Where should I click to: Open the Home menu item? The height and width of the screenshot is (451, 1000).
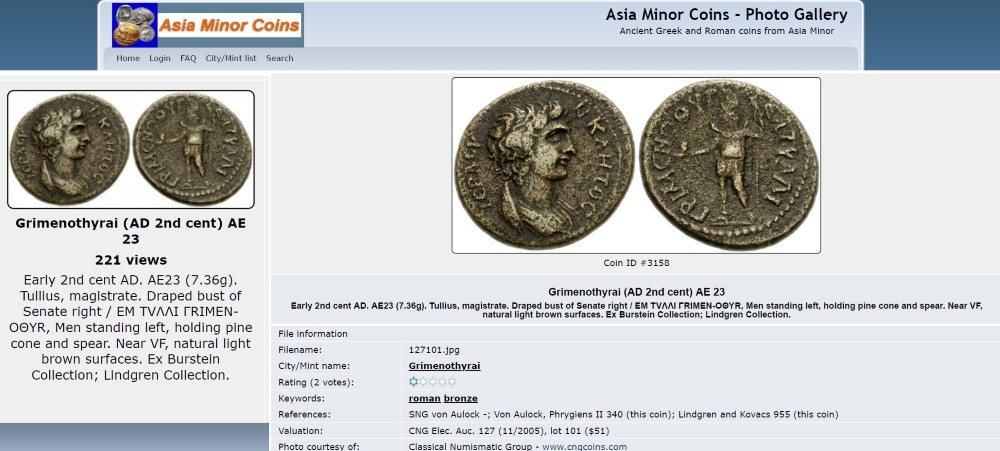tap(128, 58)
